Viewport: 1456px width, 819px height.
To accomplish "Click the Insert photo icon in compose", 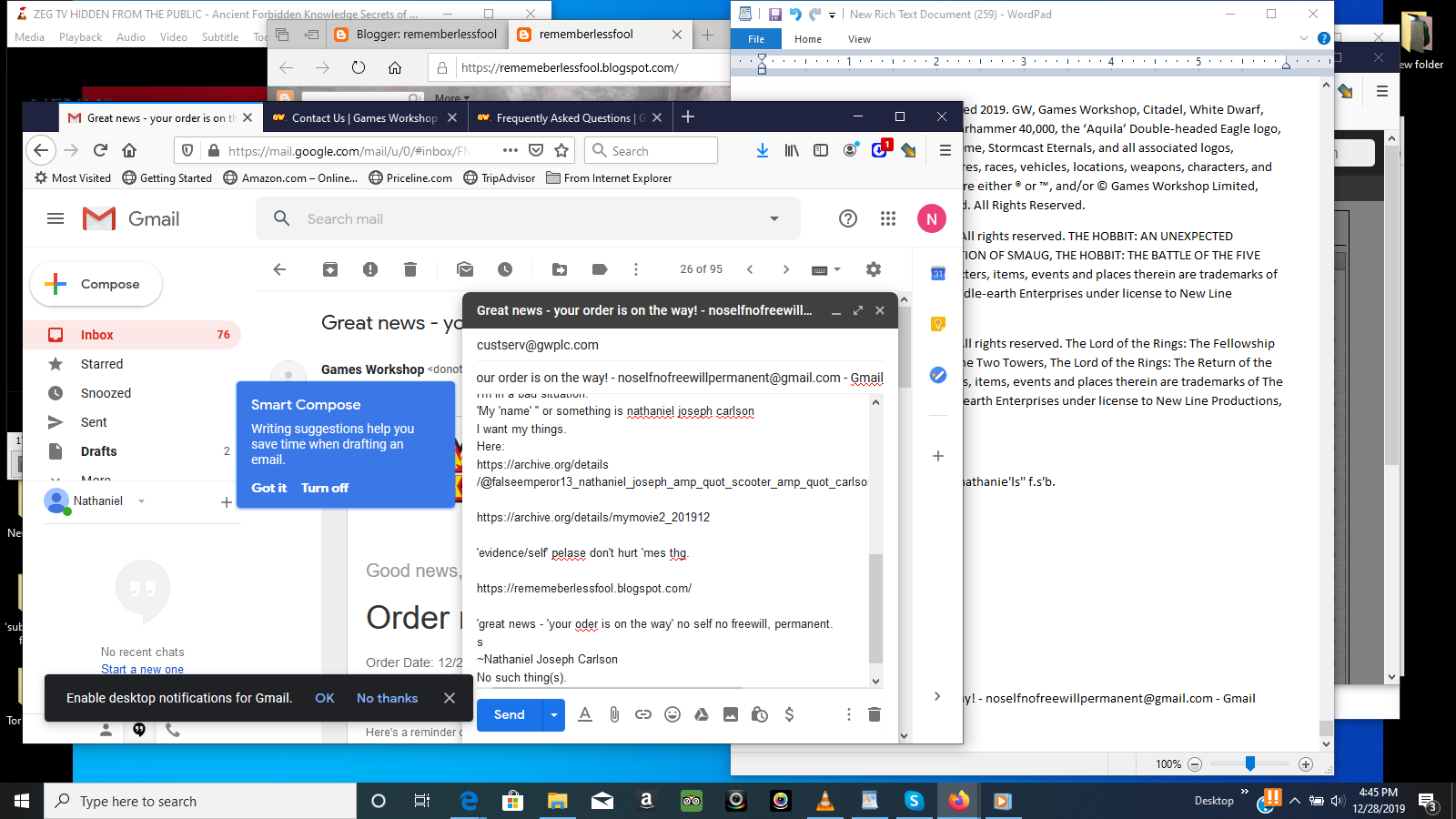I will coord(731,714).
